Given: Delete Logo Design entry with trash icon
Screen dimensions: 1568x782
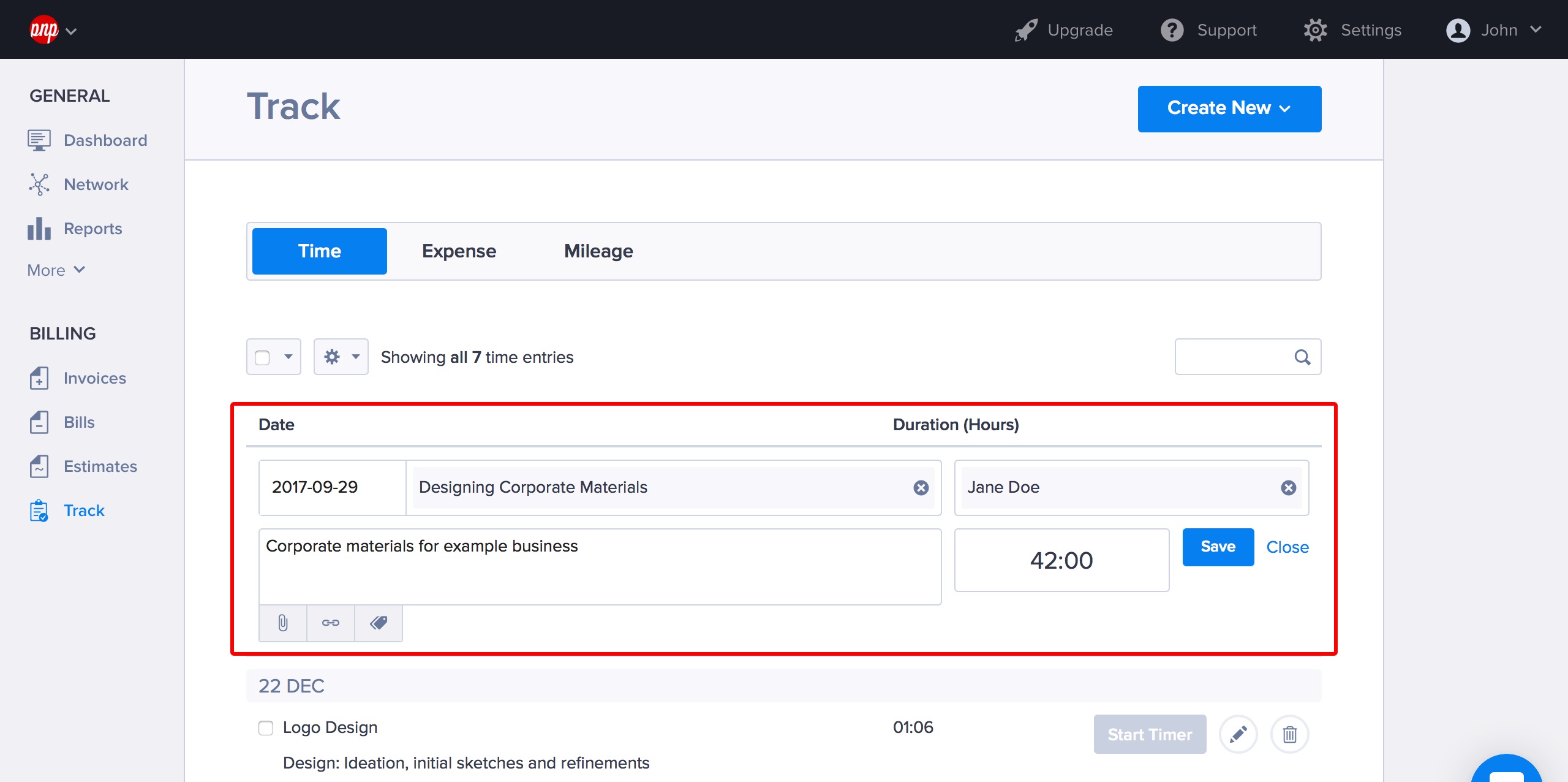Looking at the screenshot, I should point(1289,734).
